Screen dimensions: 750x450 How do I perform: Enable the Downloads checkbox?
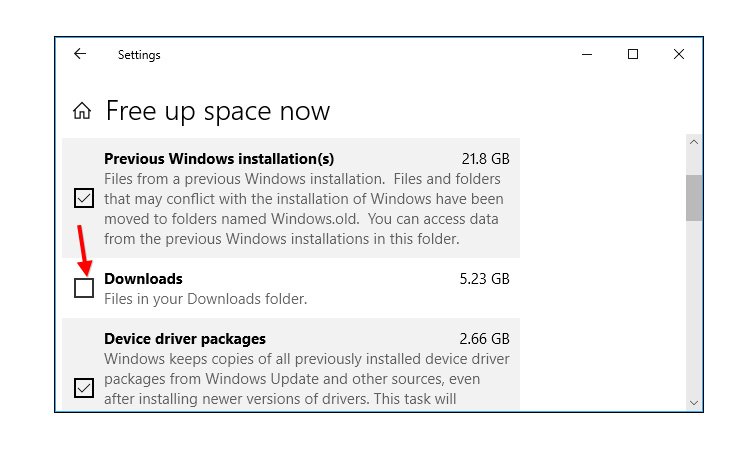(84, 288)
